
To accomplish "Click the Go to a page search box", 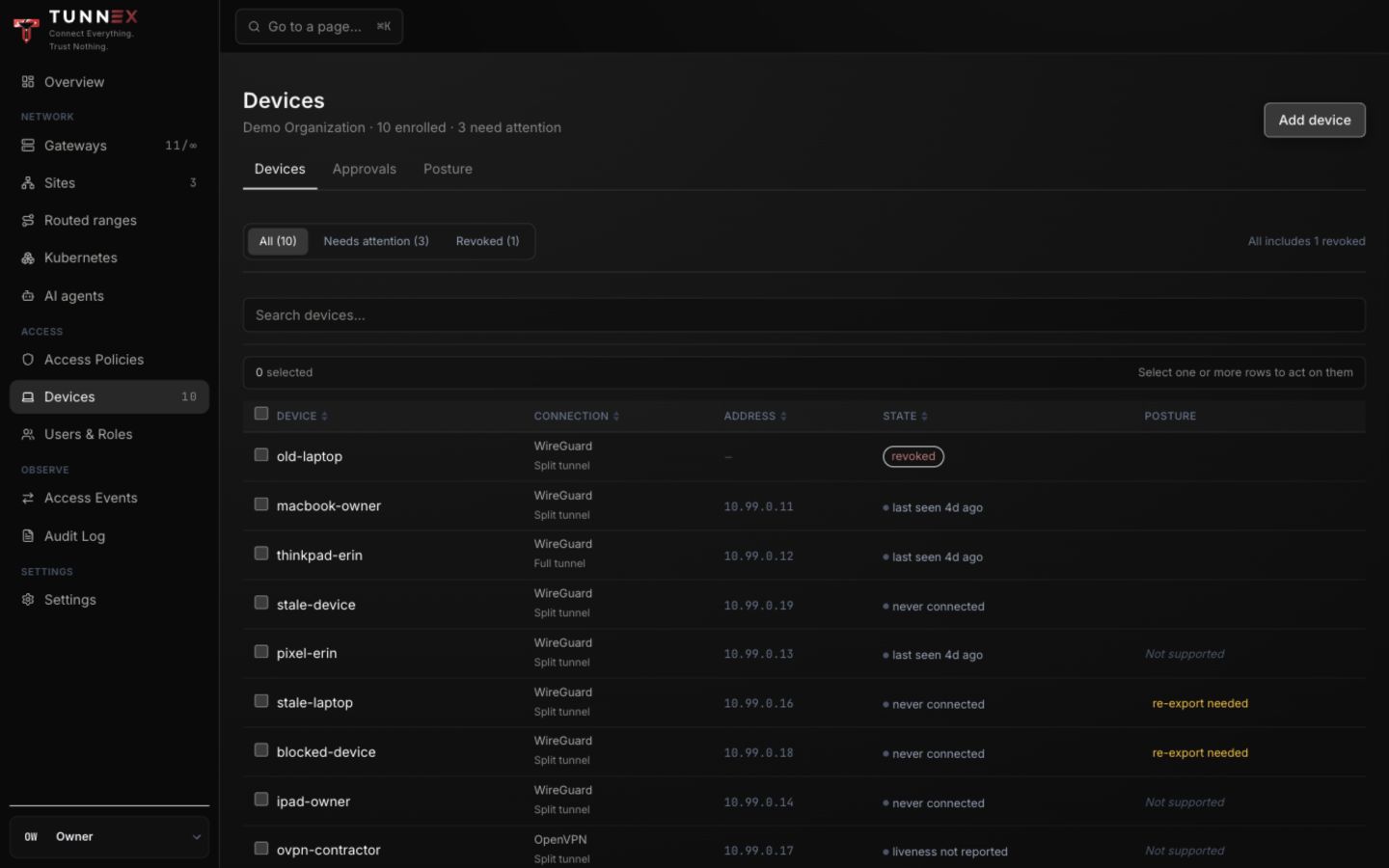I will 319,26.
